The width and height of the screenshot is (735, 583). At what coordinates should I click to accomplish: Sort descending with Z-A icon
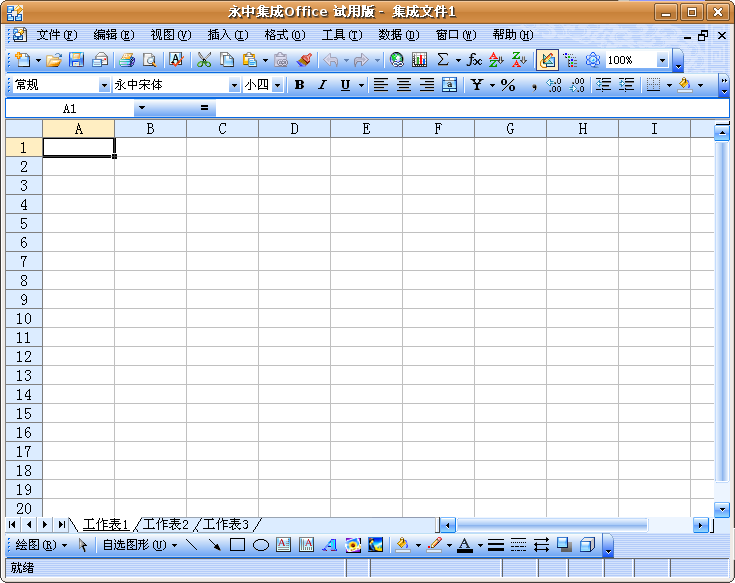click(x=519, y=60)
